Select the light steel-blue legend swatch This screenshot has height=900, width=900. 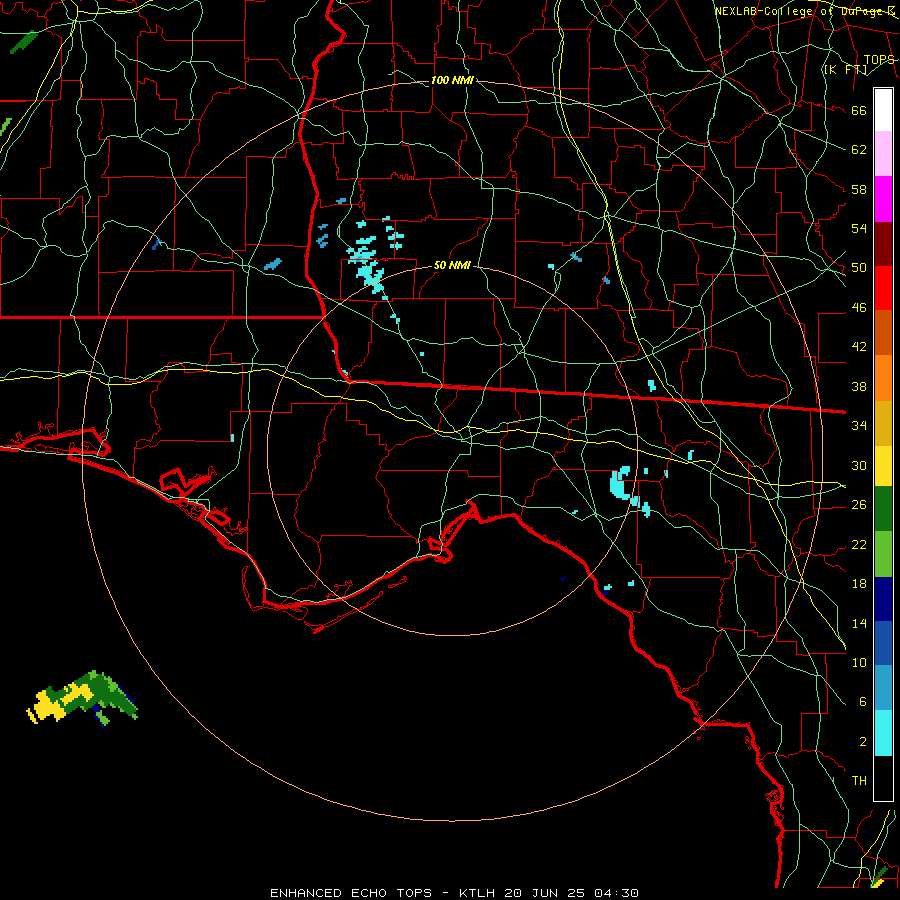[883, 688]
